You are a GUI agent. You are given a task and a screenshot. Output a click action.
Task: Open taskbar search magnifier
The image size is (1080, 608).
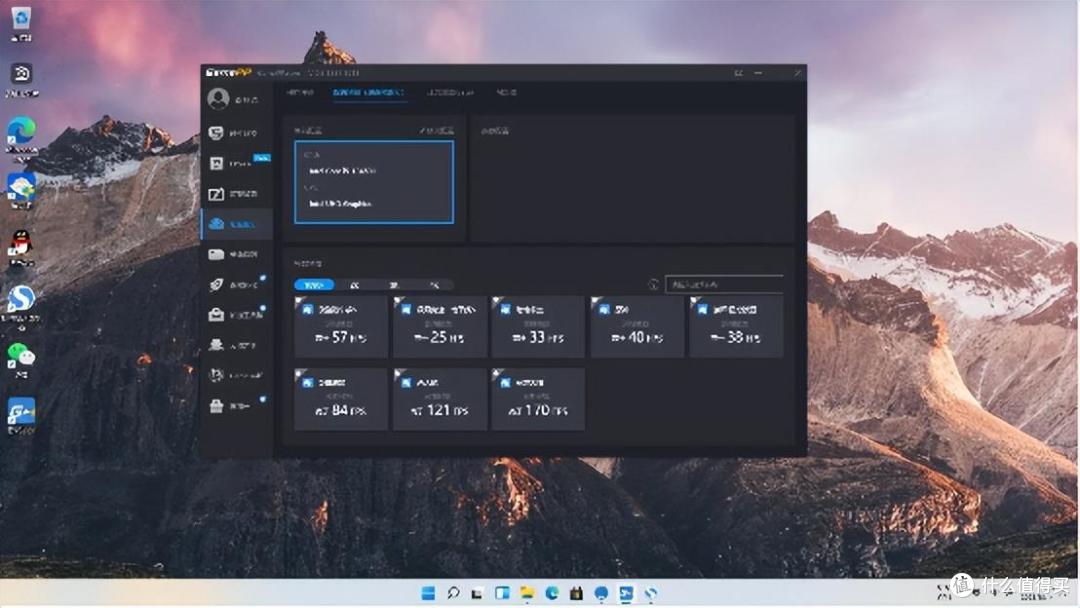[453, 593]
